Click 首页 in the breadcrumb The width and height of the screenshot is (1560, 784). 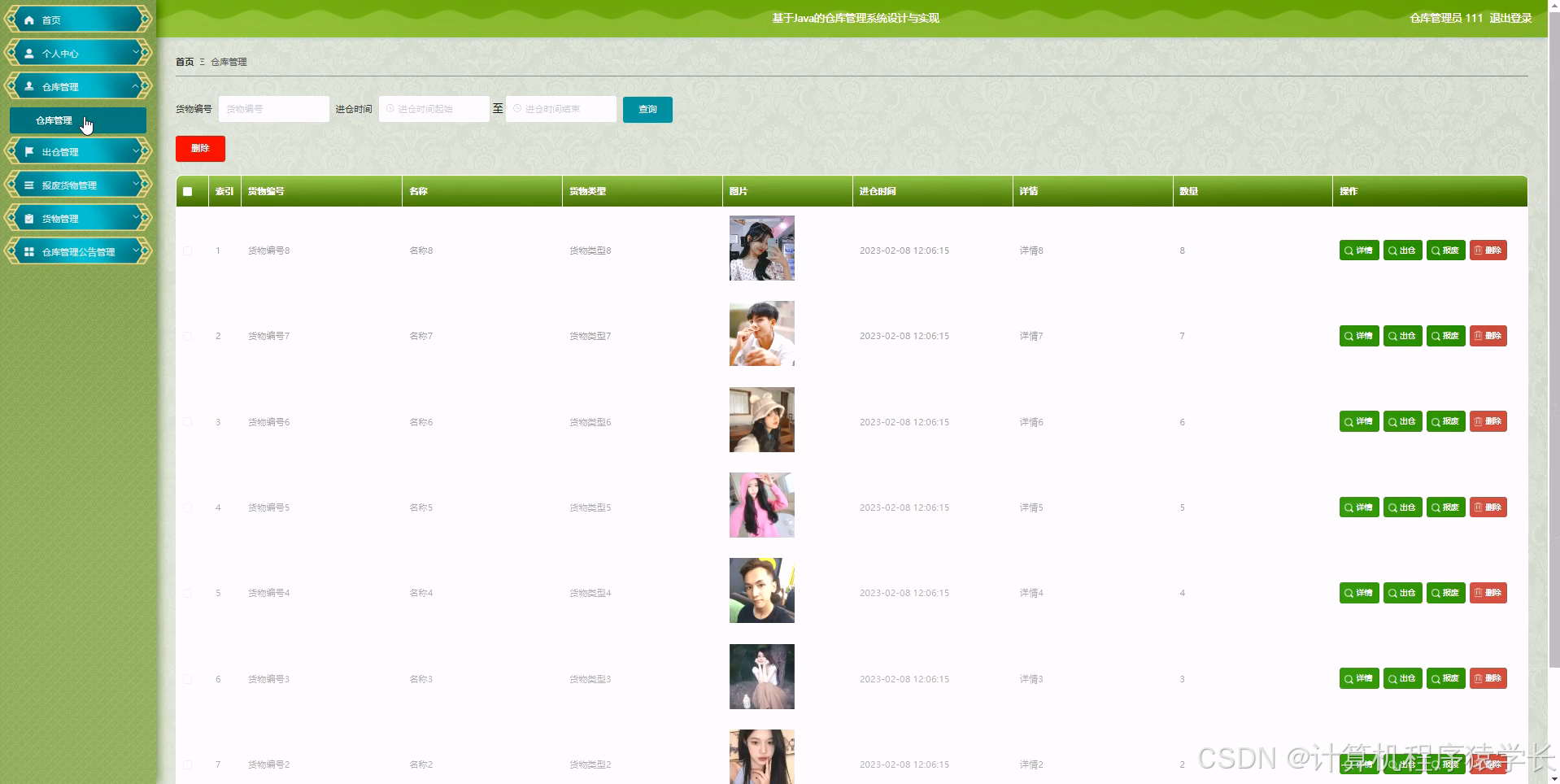pos(185,62)
